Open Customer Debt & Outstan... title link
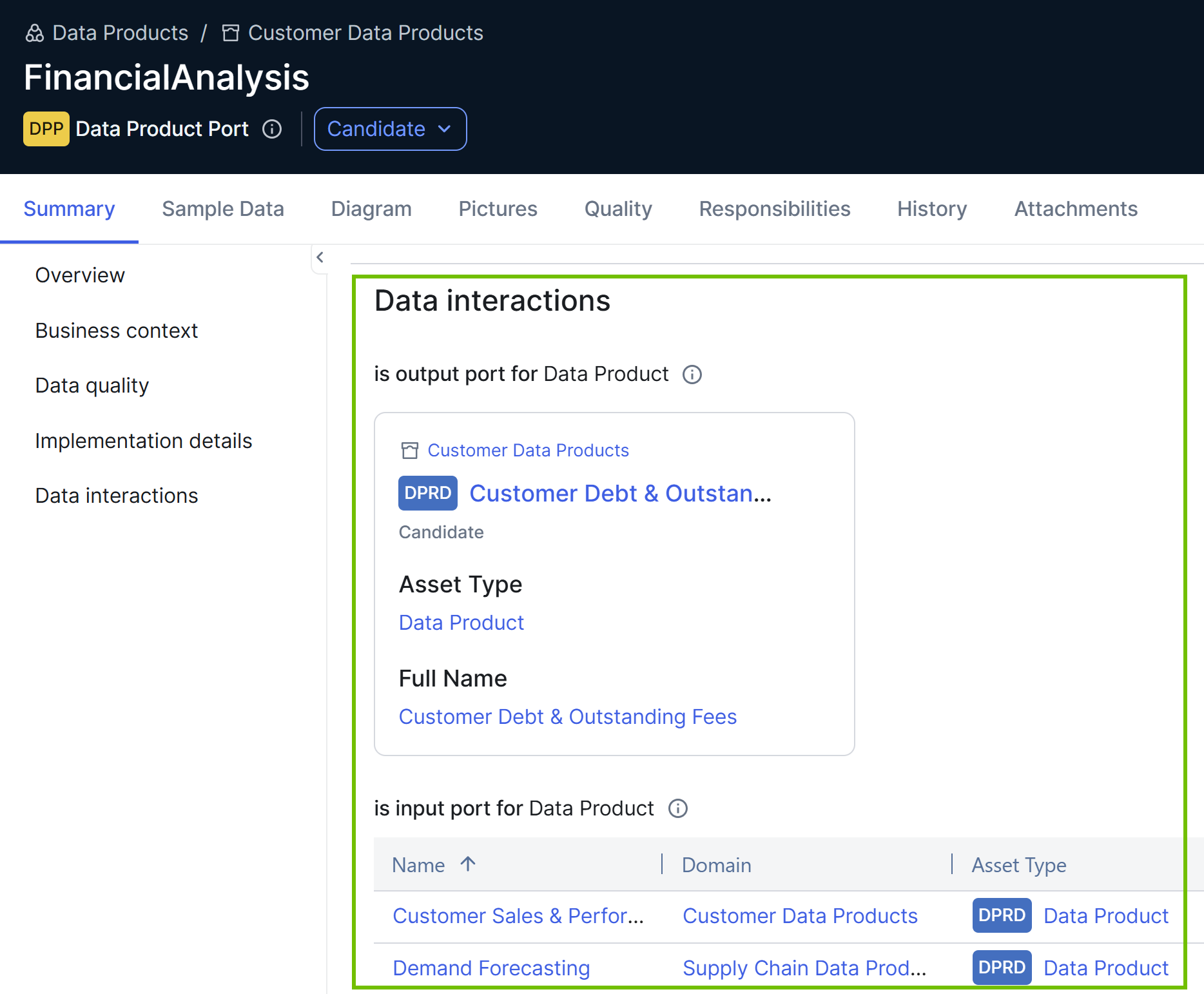Image resolution: width=1204 pixels, height=994 pixels. point(621,493)
